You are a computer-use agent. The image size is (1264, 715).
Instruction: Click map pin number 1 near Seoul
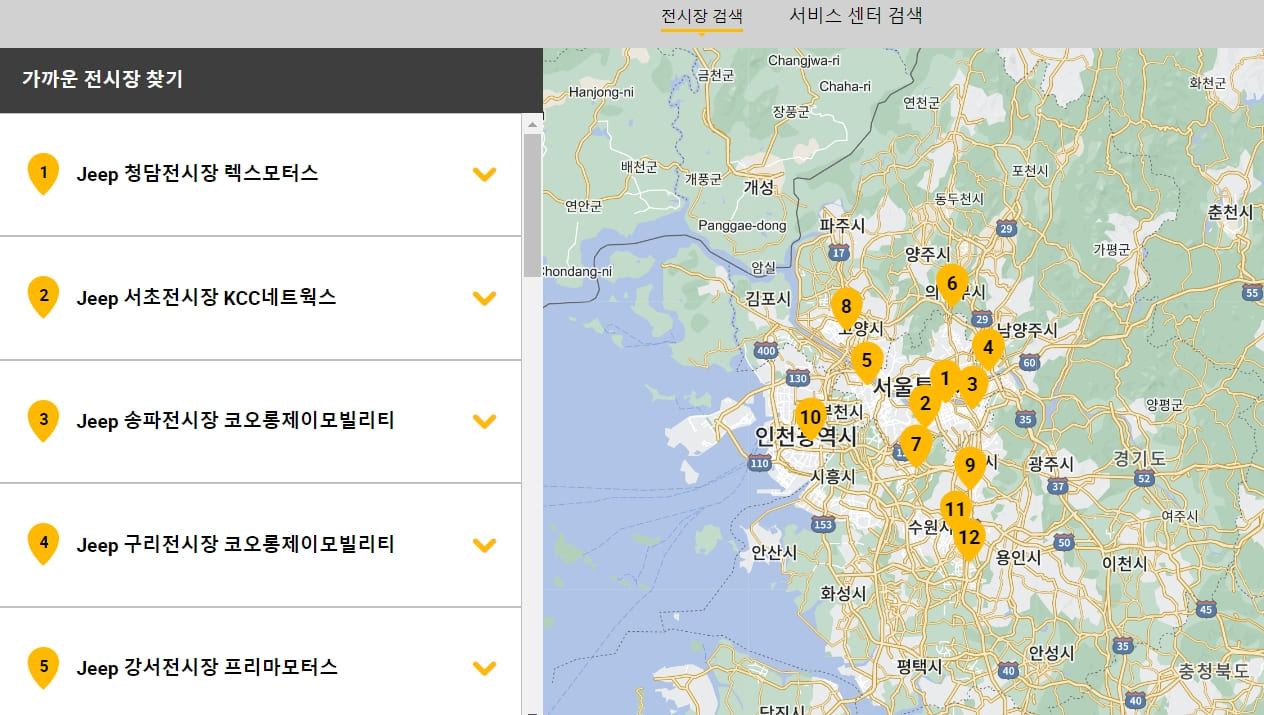click(x=944, y=379)
